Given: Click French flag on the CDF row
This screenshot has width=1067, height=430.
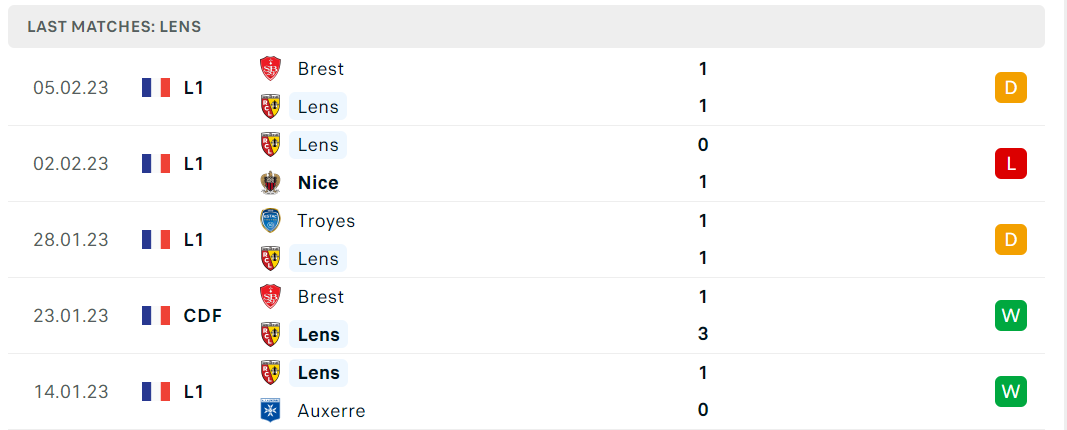Looking at the screenshot, I should click(x=156, y=315).
